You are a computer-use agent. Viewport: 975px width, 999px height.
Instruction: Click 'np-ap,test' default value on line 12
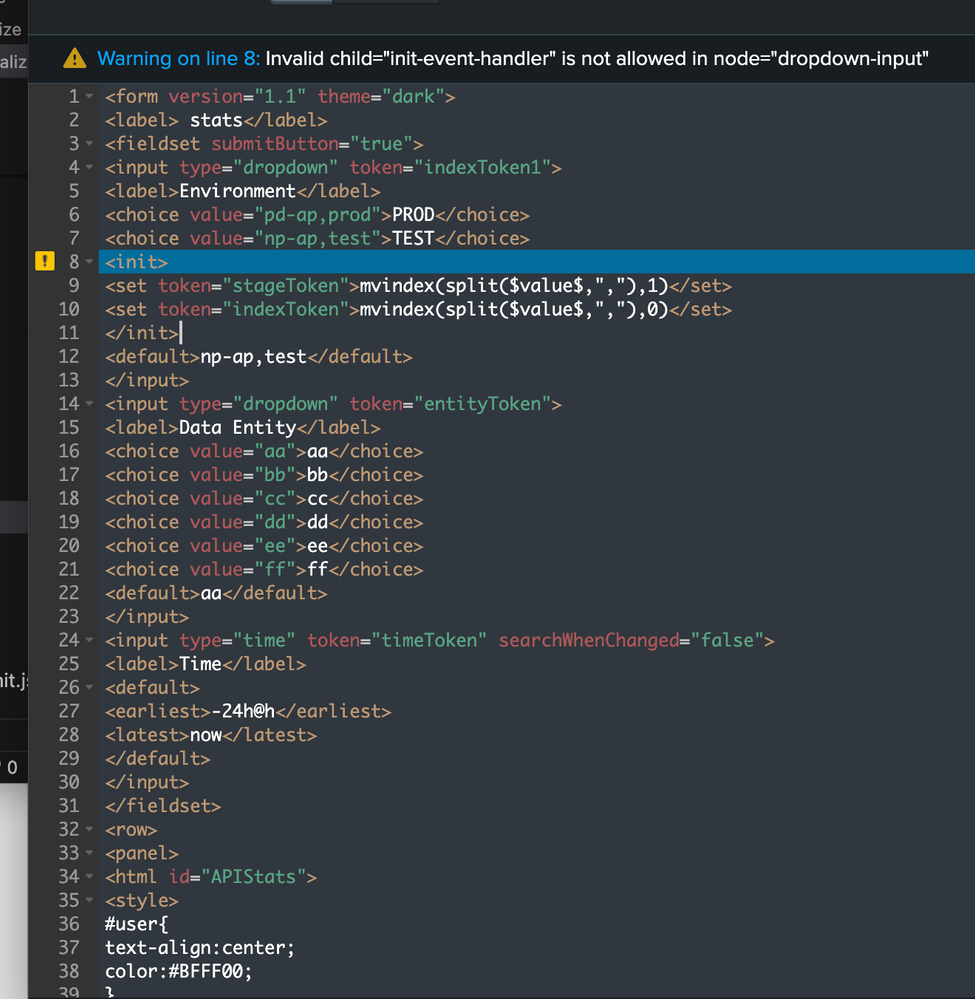tap(254, 356)
